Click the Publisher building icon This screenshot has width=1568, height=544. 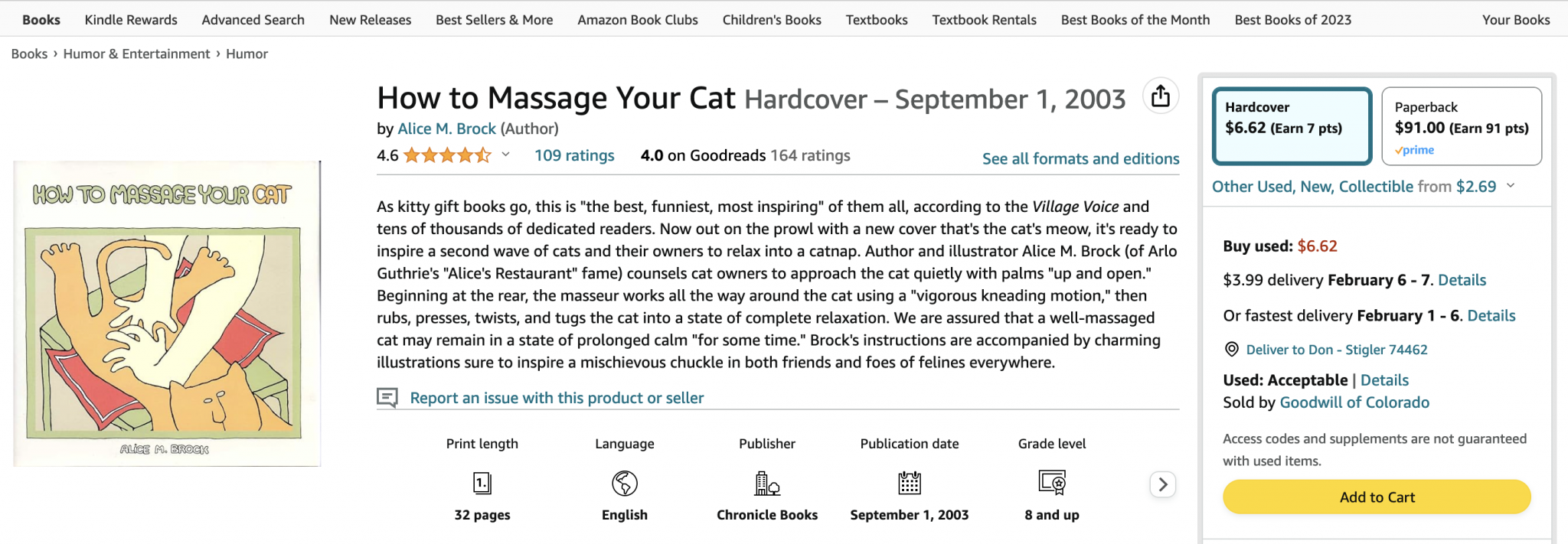[767, 483]
